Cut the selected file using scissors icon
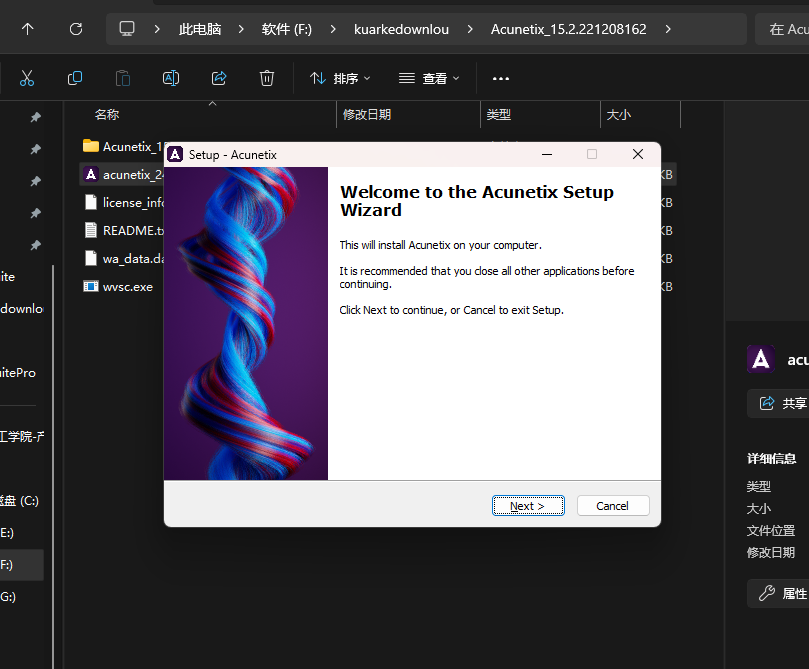 tap(27, 78)
